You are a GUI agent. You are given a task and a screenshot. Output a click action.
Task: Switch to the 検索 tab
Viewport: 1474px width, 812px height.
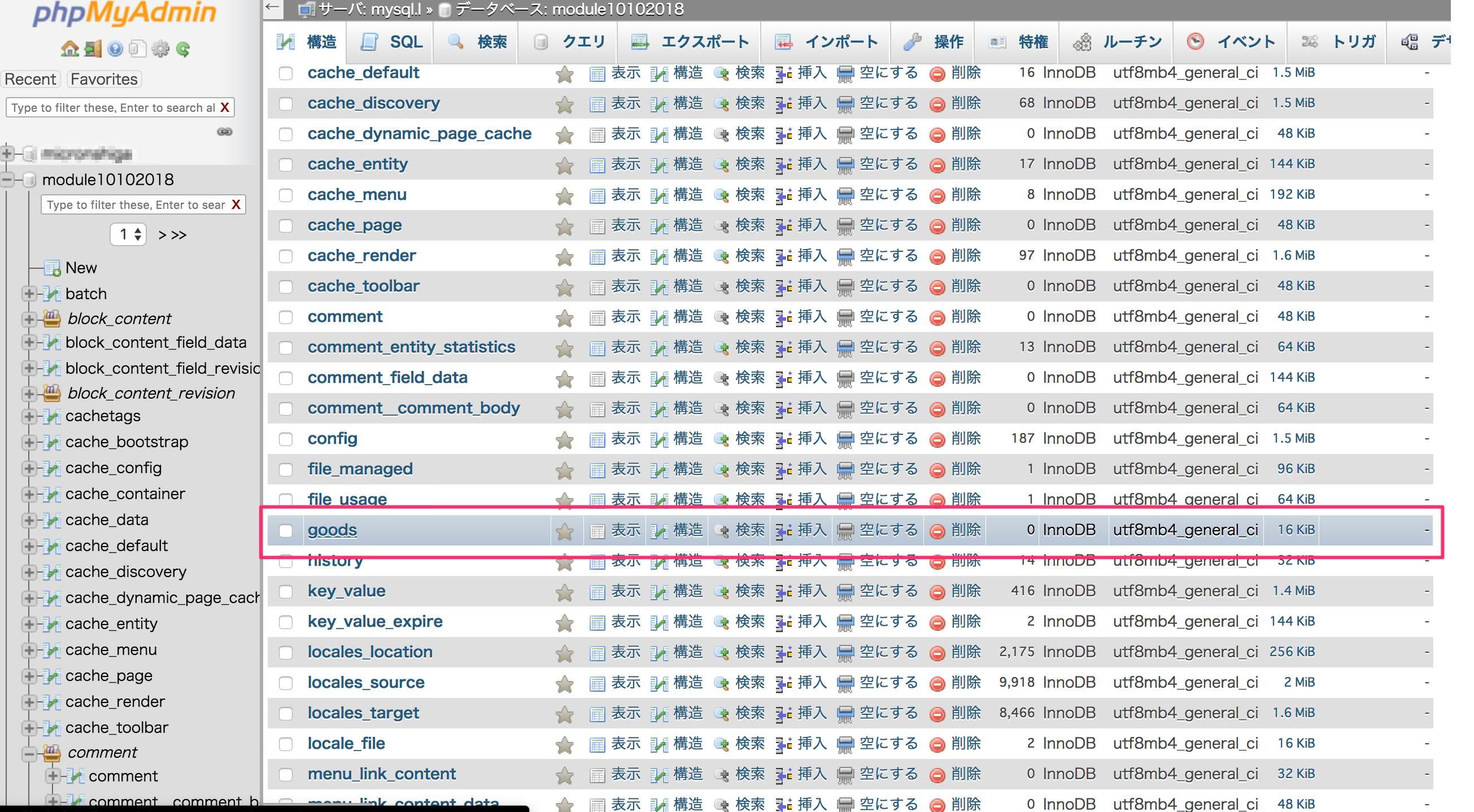(x=477, y=42)
